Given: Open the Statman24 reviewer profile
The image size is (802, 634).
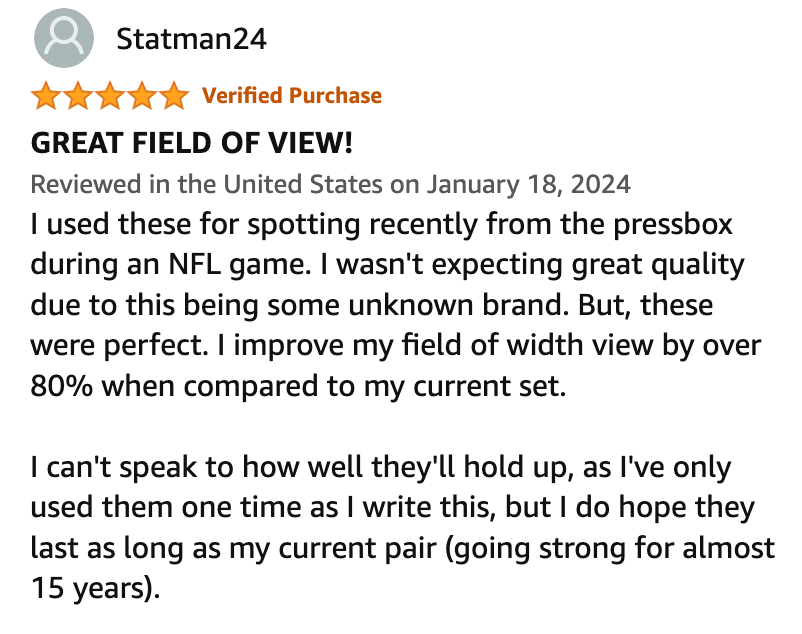Looking at the screenshot, I should (191, 39).
